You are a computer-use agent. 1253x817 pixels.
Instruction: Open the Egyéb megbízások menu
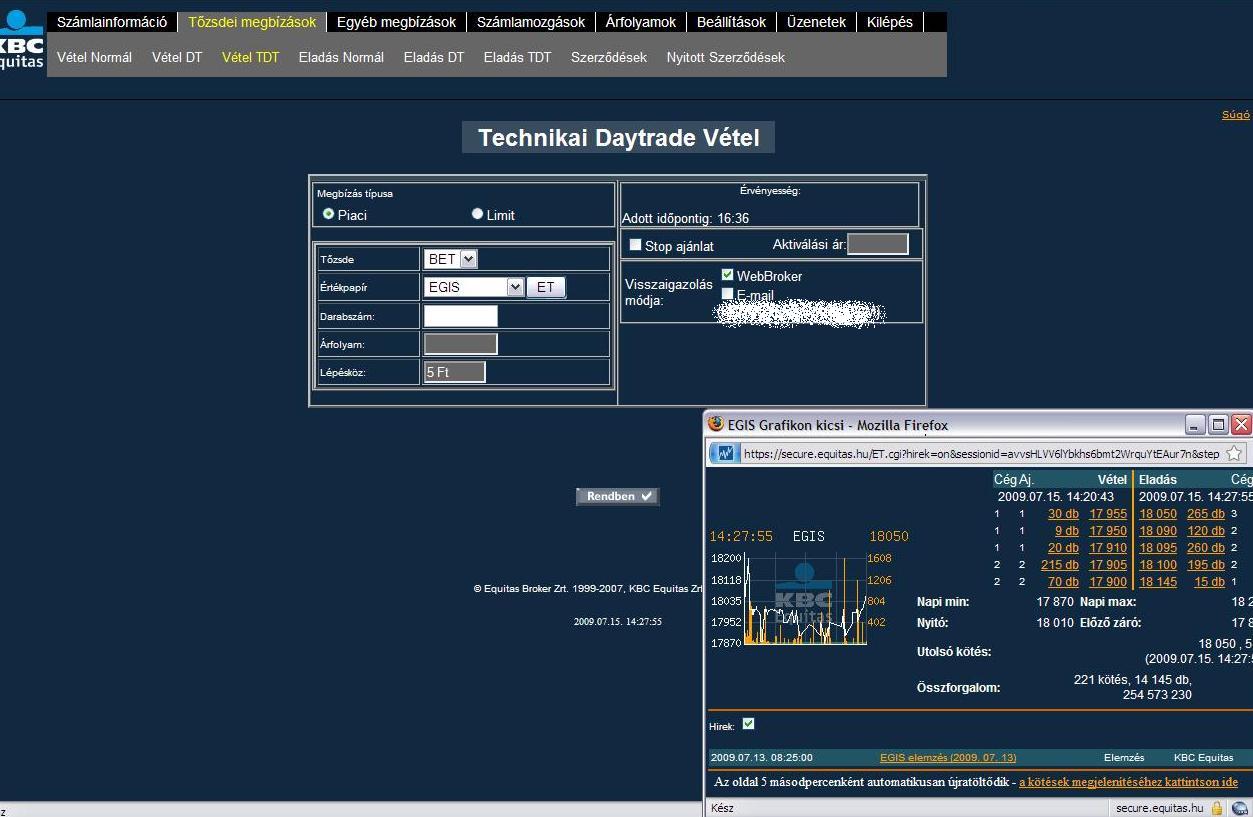click(396, 22)
